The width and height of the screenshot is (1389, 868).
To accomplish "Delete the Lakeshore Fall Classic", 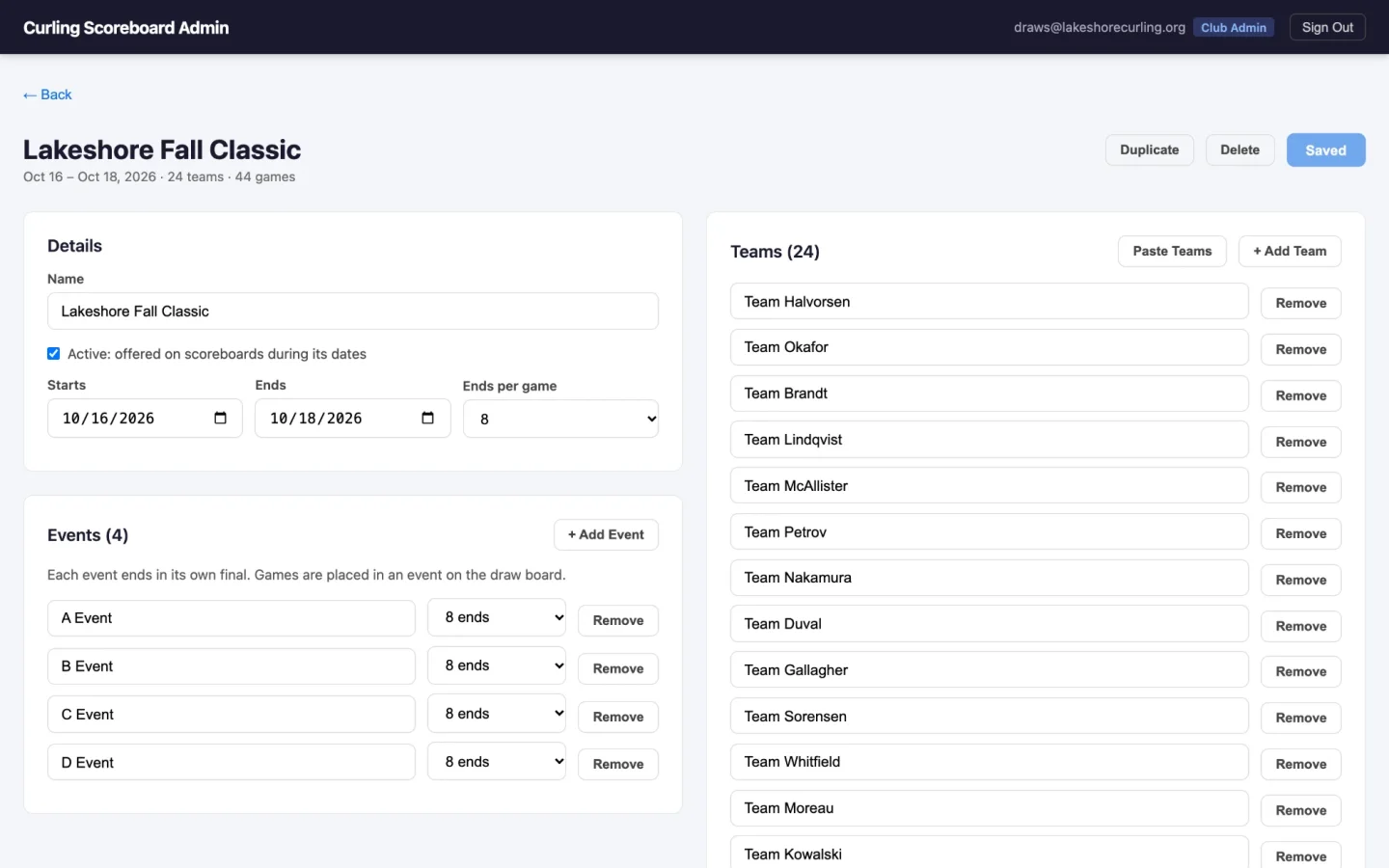I will pos(1239,149).
